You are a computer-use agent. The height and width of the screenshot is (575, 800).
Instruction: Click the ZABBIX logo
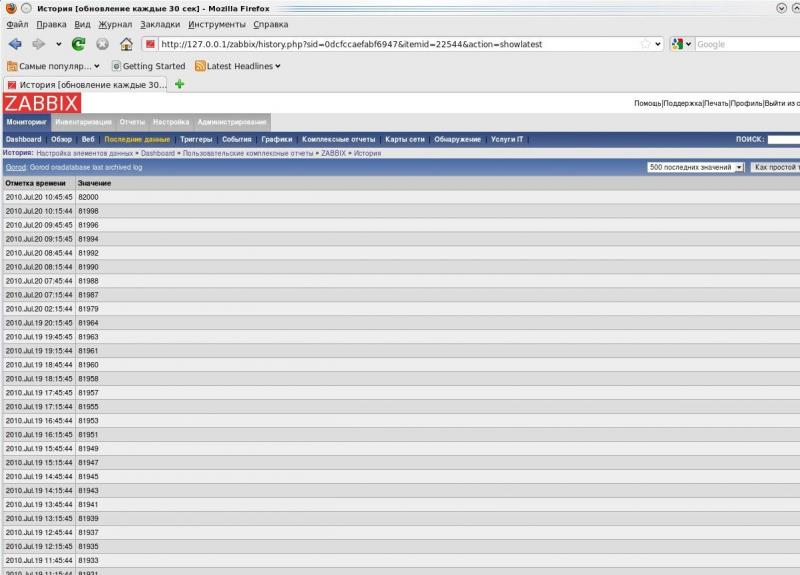[42, 104]
